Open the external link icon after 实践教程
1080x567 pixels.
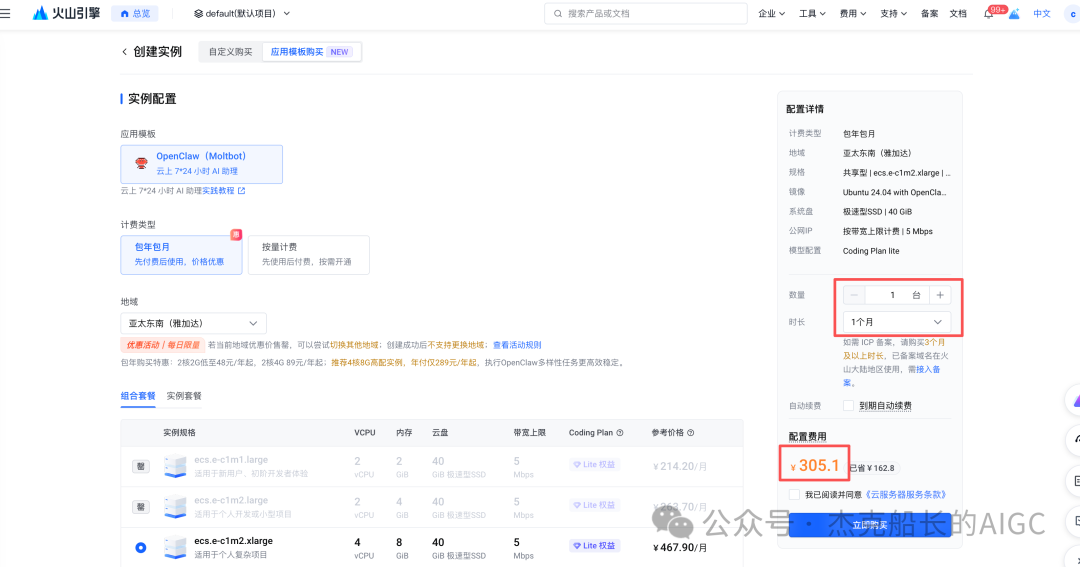pyautogui.click(x=241, y=191)
